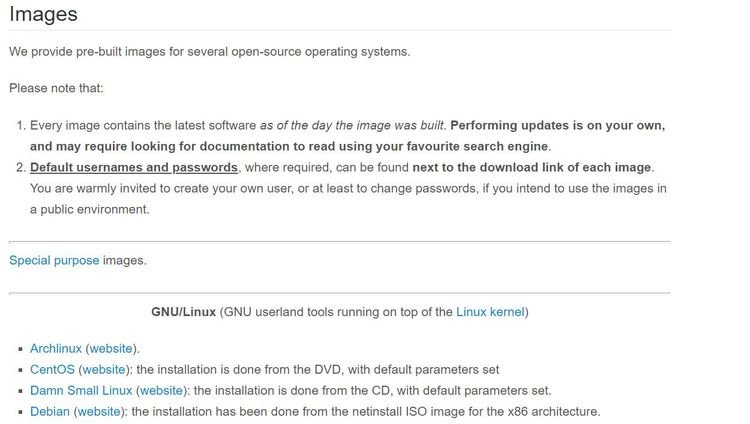
Task: Follow the Linux kernel link
Action: click(x=490, y=312)
